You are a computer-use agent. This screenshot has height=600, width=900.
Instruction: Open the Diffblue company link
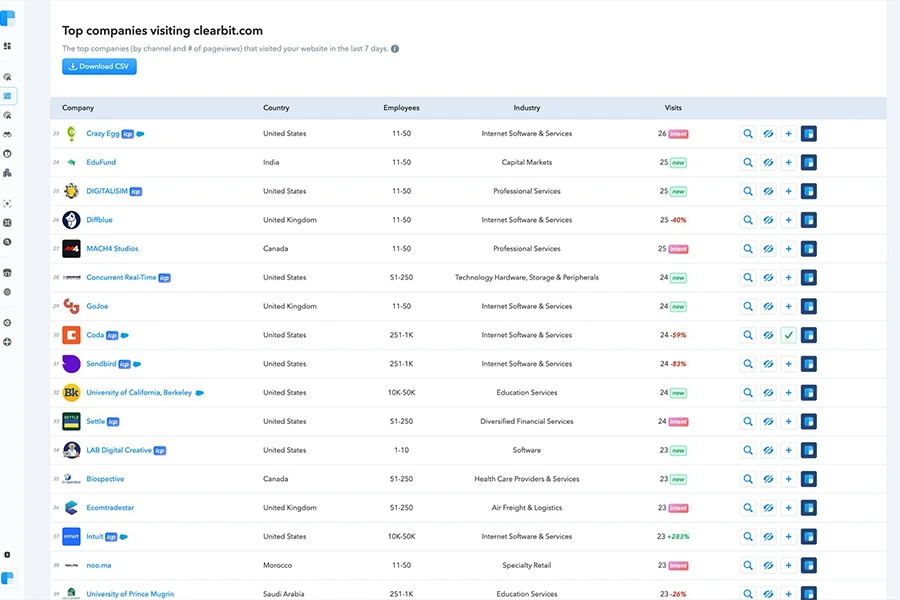[x=99, y=220]
